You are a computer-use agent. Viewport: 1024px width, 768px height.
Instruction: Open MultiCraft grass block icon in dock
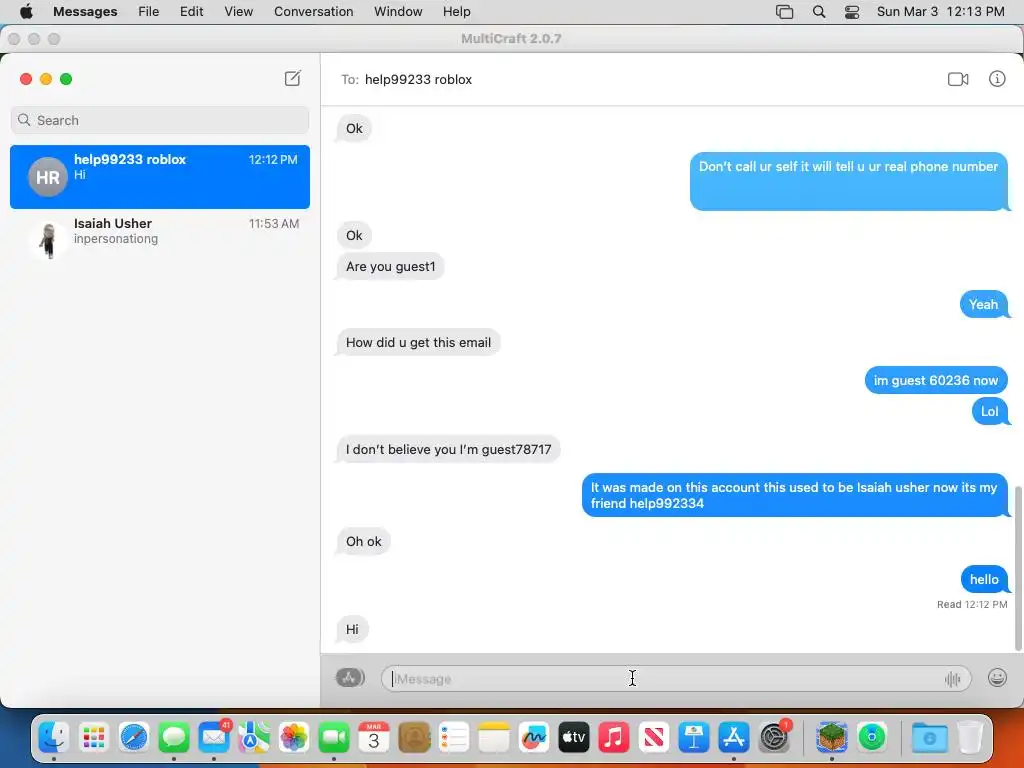[831, 737]
